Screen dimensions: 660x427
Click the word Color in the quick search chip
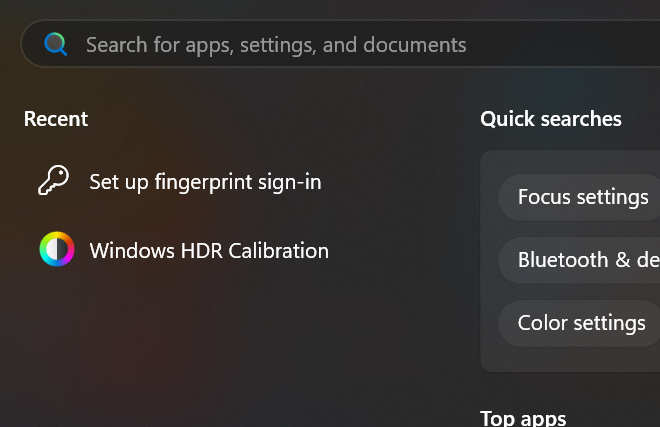point(543,323)
